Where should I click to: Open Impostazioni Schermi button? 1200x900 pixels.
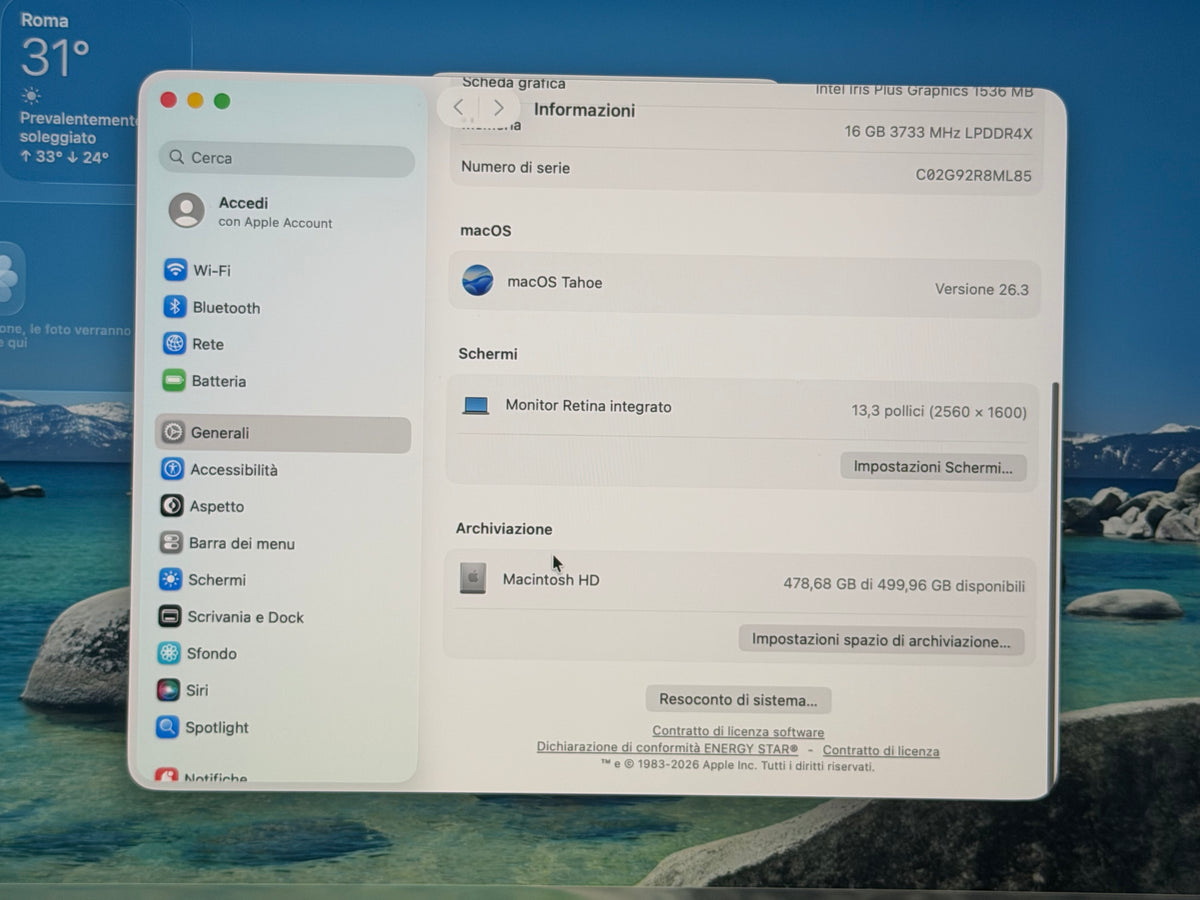933,467
